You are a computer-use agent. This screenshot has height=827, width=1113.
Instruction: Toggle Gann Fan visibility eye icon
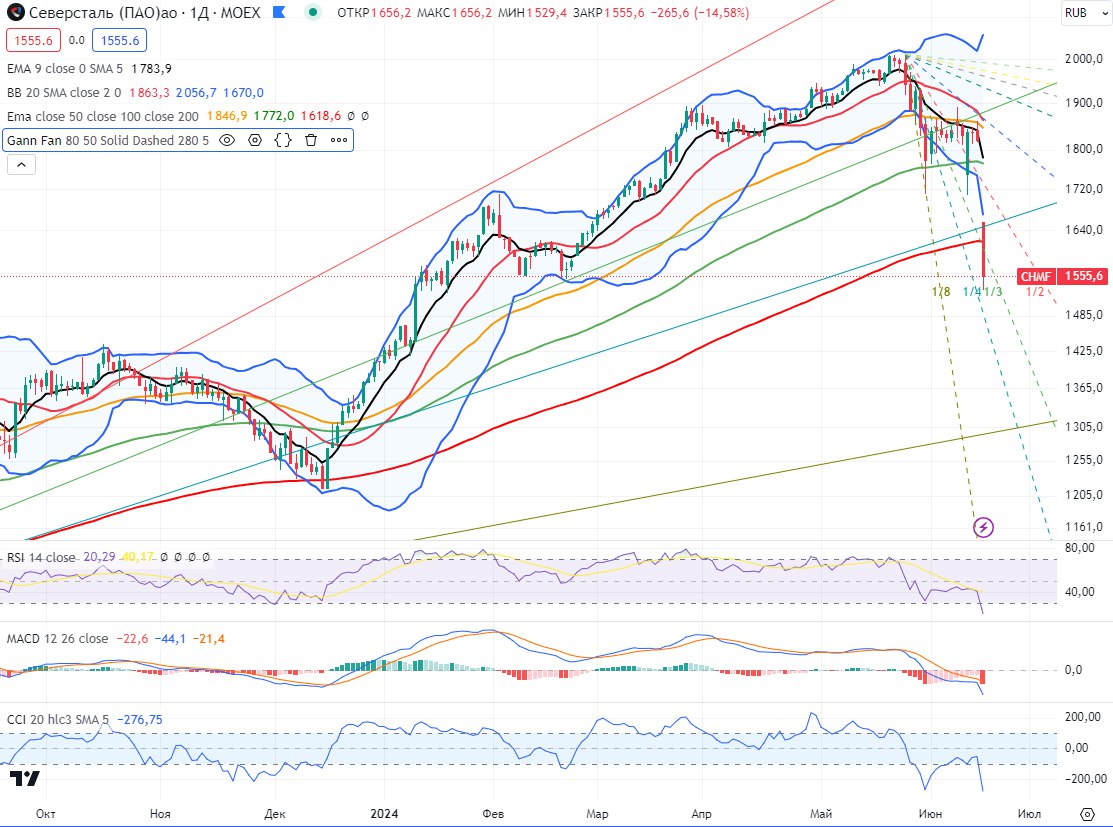coord(226,140)
